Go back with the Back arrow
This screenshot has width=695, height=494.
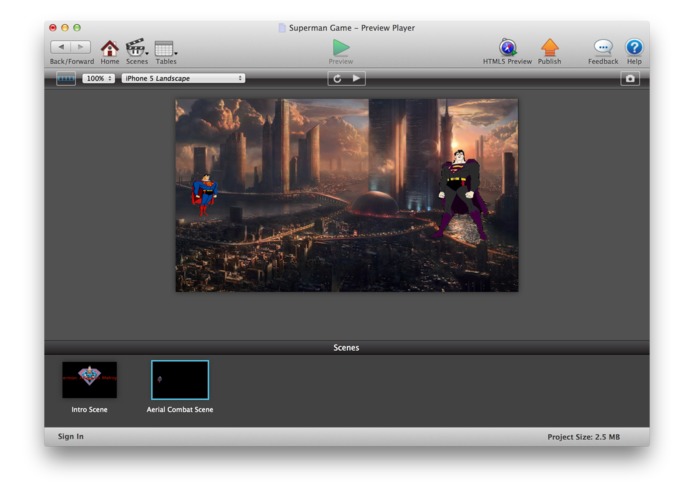point(61,47)
